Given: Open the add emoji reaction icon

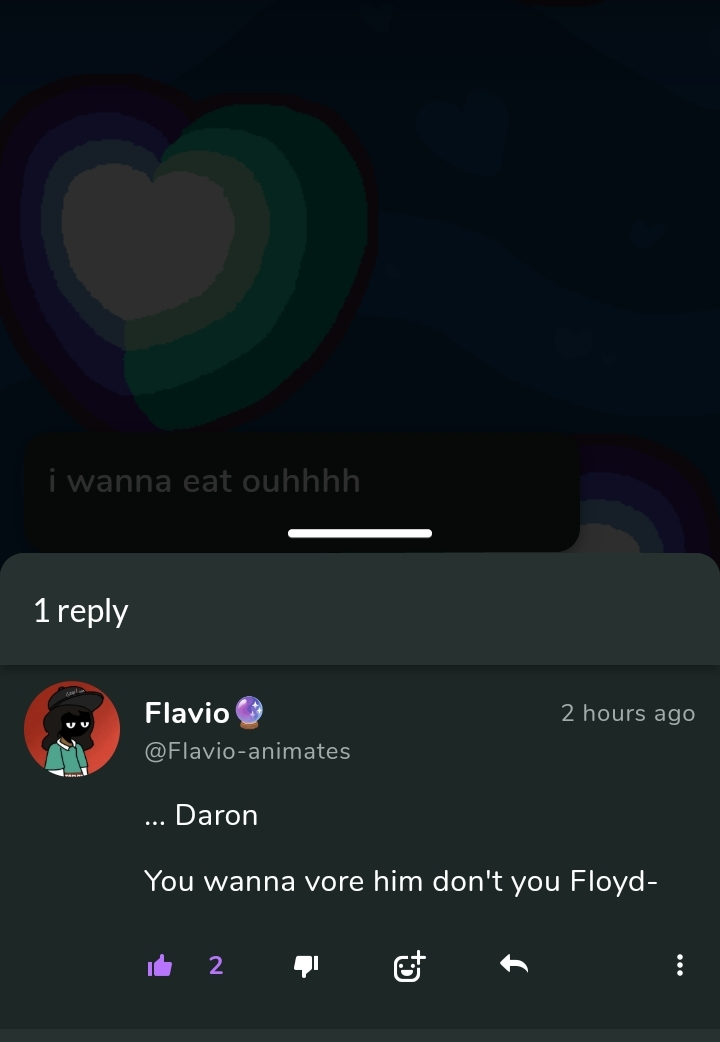Looking at the screenshot, I should coord(409,966).
